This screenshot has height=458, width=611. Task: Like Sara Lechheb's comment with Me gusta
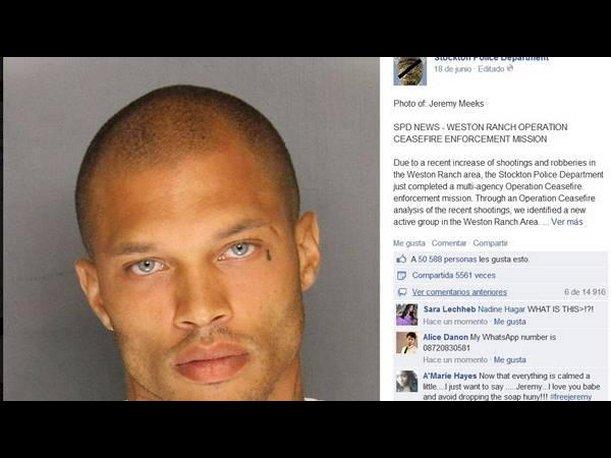click(x=510, y=322)
